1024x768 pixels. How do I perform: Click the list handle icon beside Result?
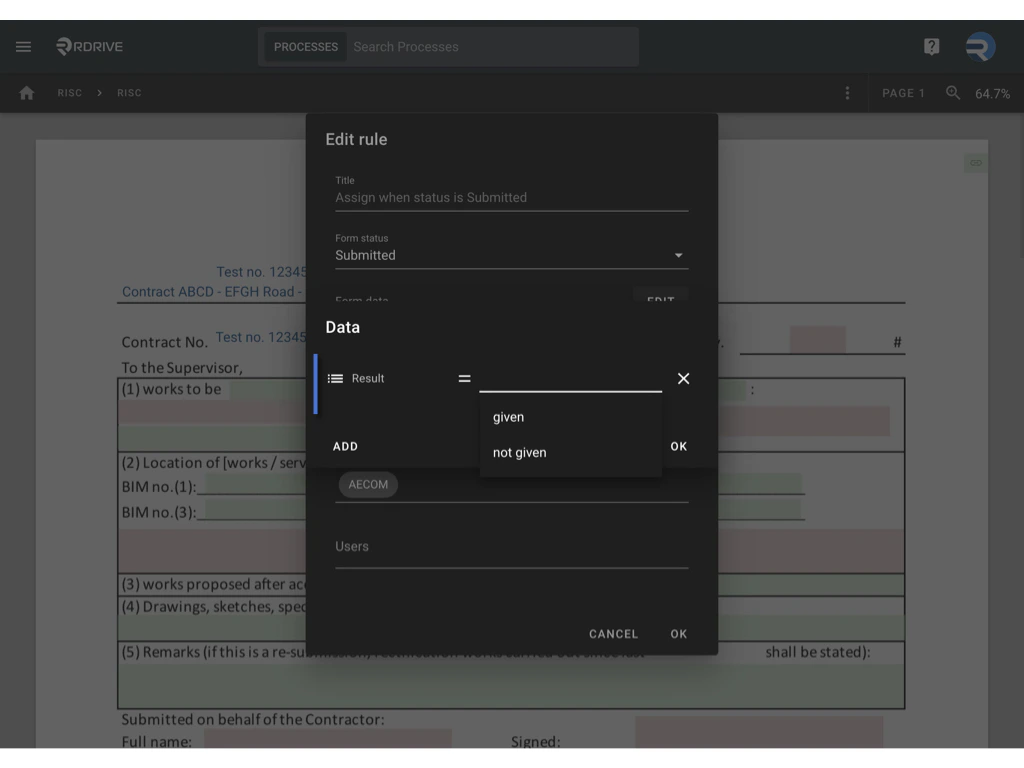(334, 378)
